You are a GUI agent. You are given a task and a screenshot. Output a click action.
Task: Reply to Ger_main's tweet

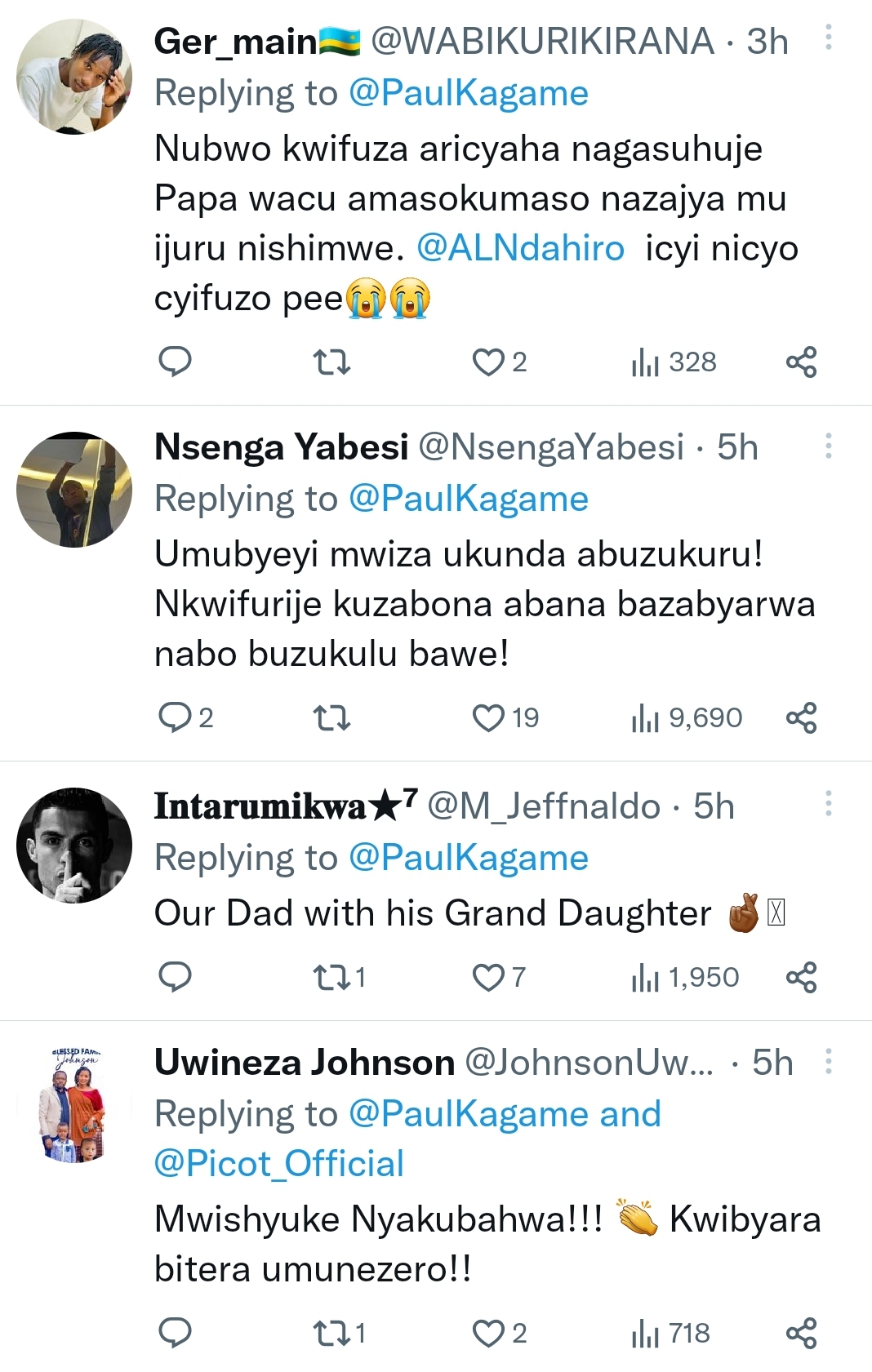tap(174, 361)
